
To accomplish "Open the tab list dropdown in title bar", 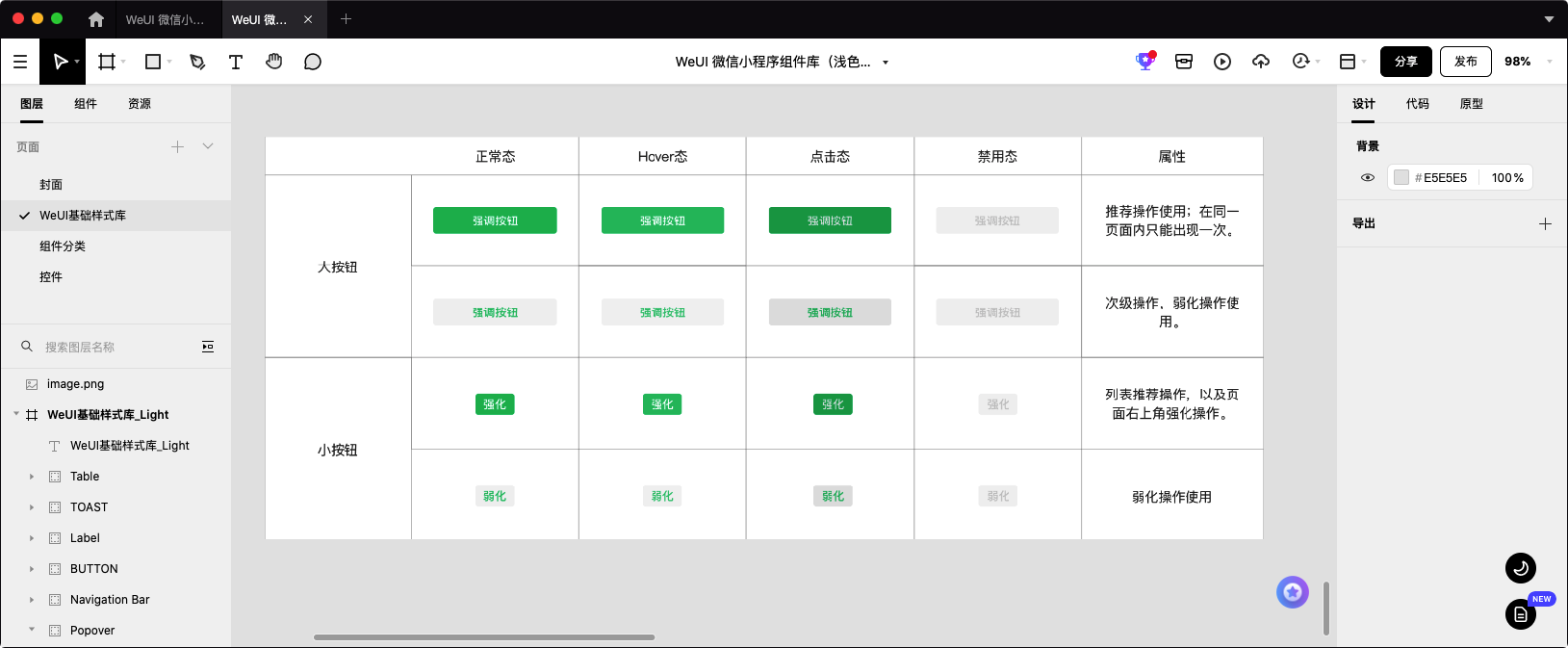I will tap(1549, 19).
